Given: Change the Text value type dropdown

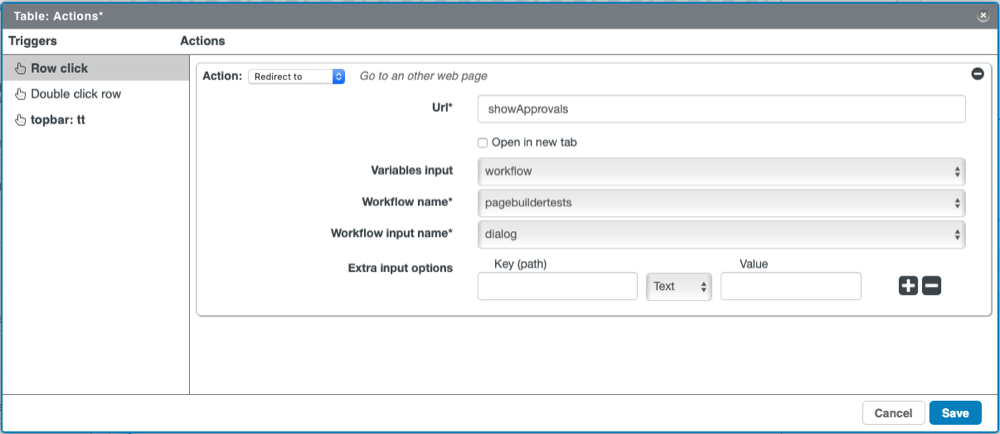Looking at the screenshot, I should click(679, 286).
